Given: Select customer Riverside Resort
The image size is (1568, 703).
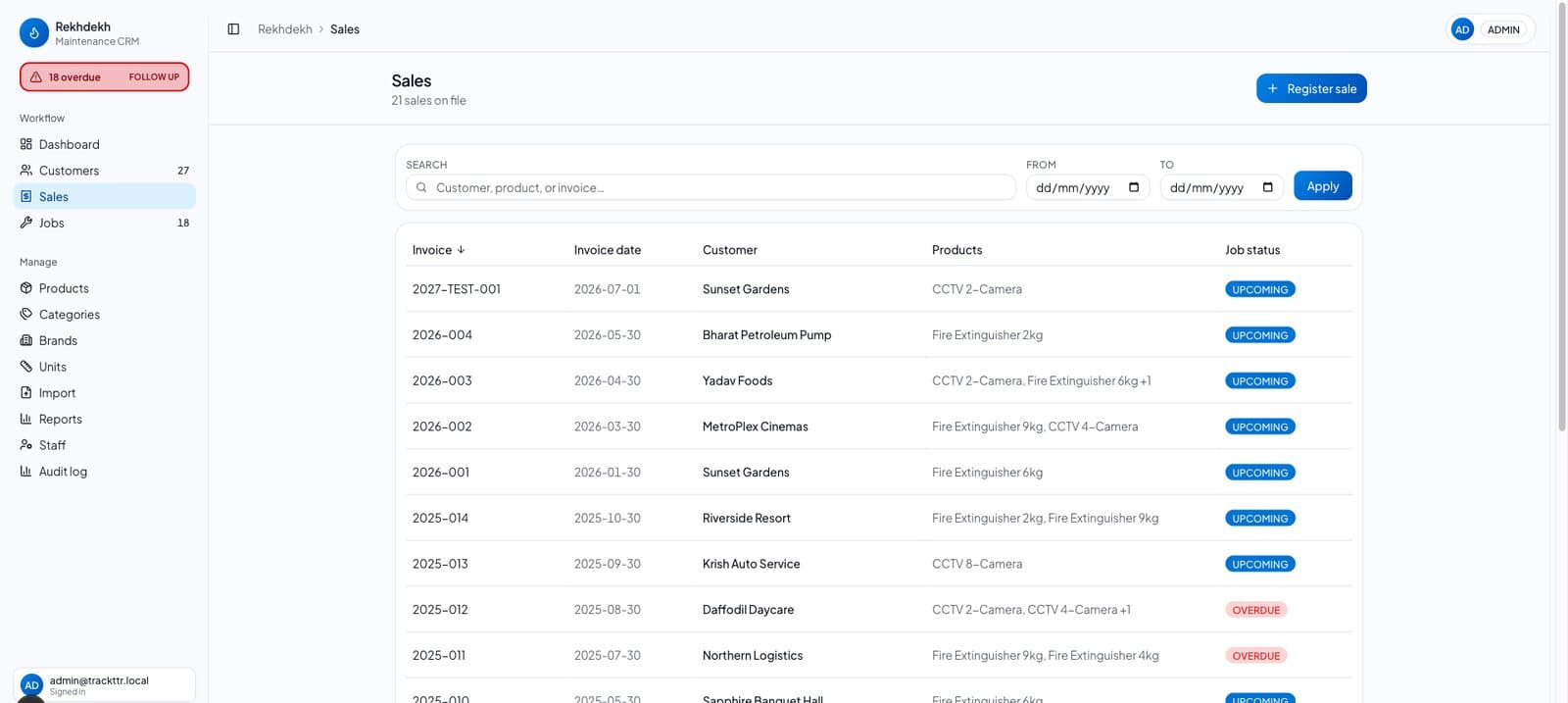Looking at the screenshot, I should 747,518.
